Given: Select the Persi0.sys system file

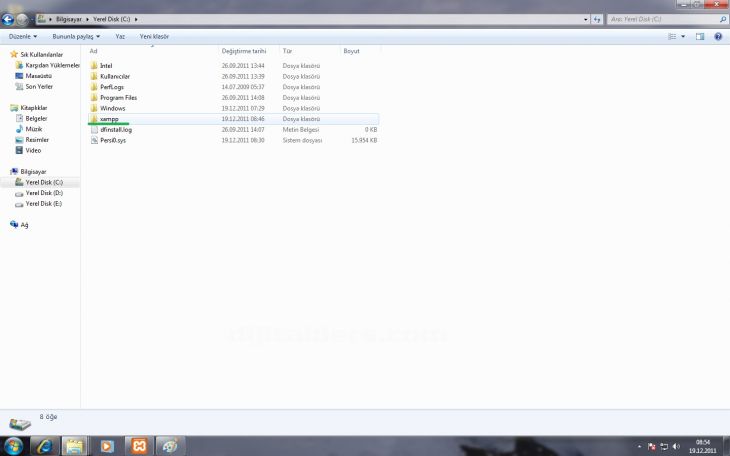Looking at the screenshot, I should (113, 140).
